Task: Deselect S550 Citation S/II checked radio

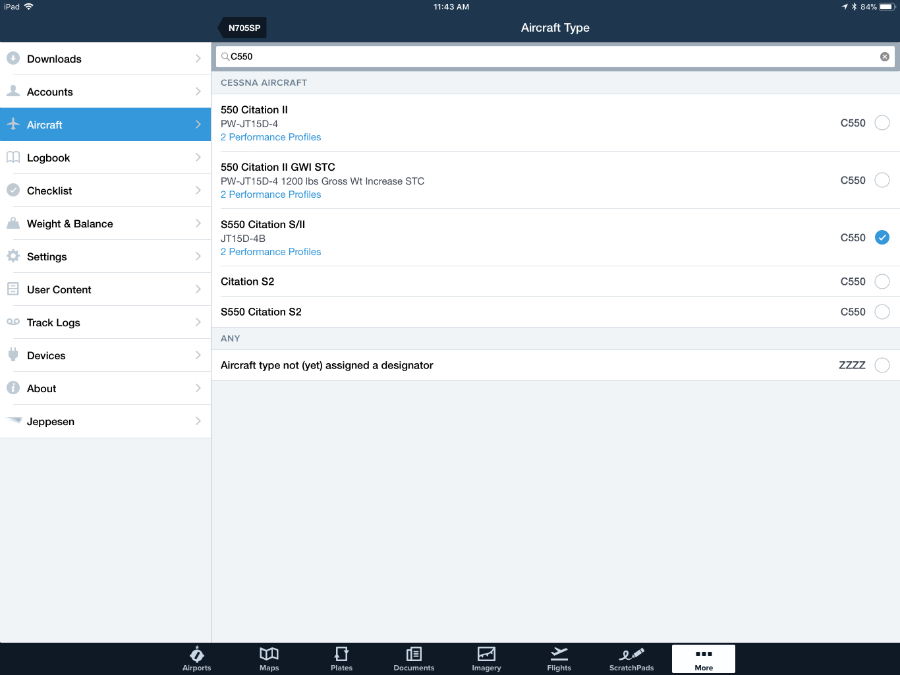Action: click(882, 237)
